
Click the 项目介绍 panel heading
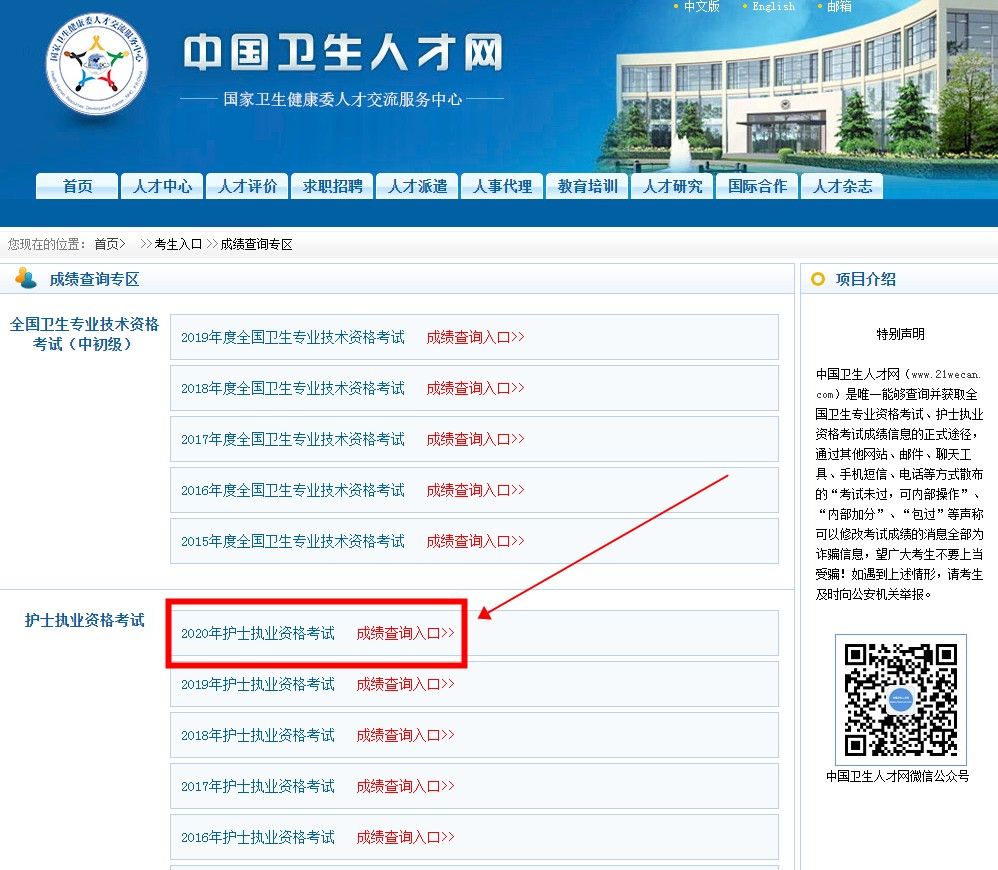(866, 279)
